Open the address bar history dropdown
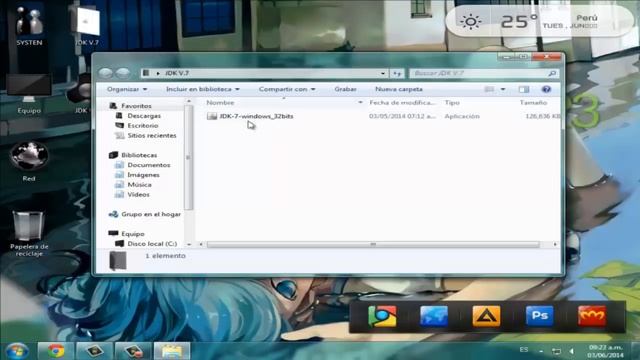The image size is (640, 360). [x=382, y=73]
